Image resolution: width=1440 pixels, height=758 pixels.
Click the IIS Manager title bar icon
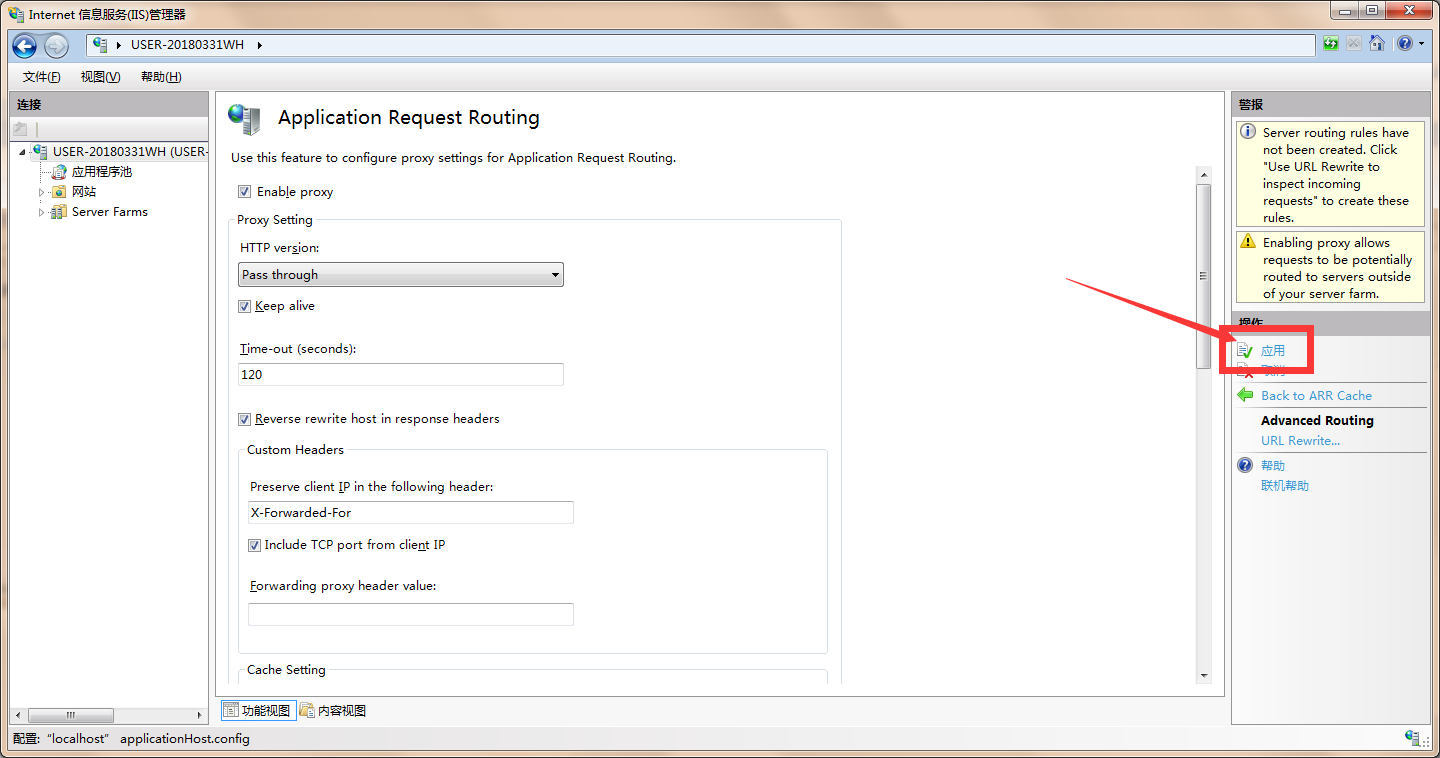(x=16, y=14)
